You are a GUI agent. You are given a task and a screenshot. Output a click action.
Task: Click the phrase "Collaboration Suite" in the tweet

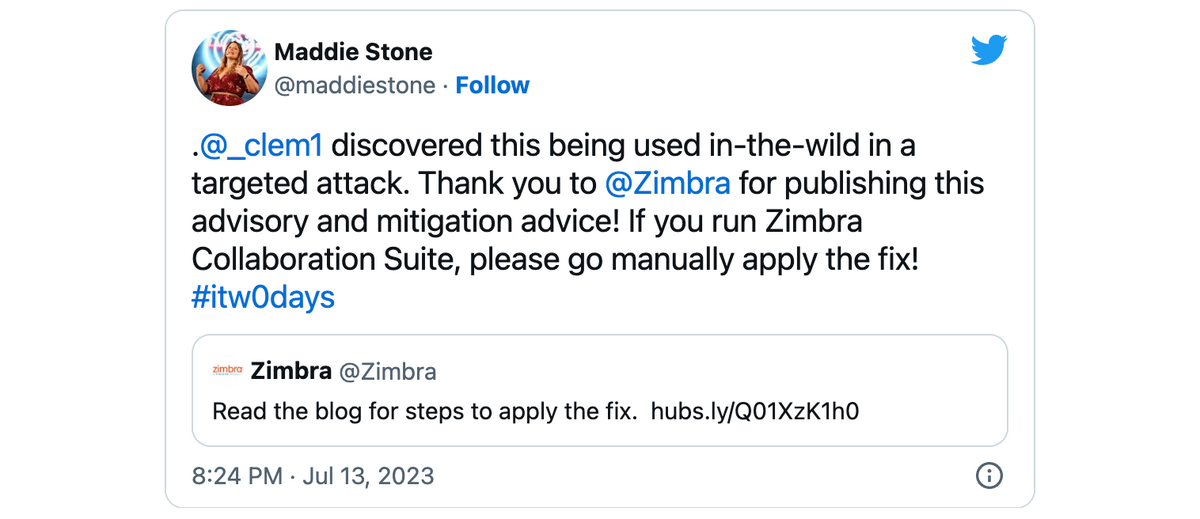[325, 259]
